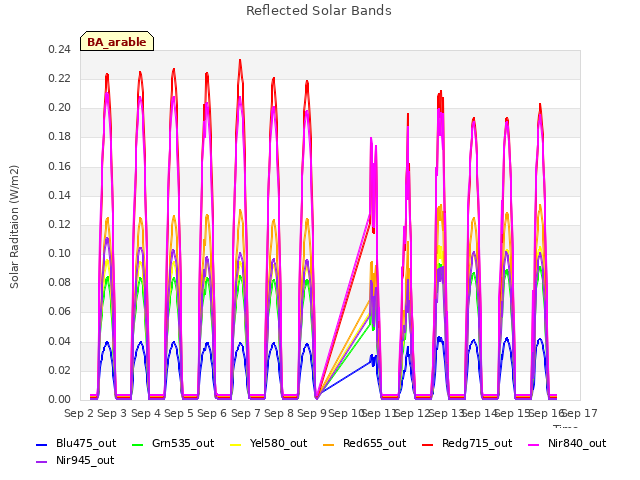
Task: Click the Redg715_out legend entry
Action: click(467, 443)
